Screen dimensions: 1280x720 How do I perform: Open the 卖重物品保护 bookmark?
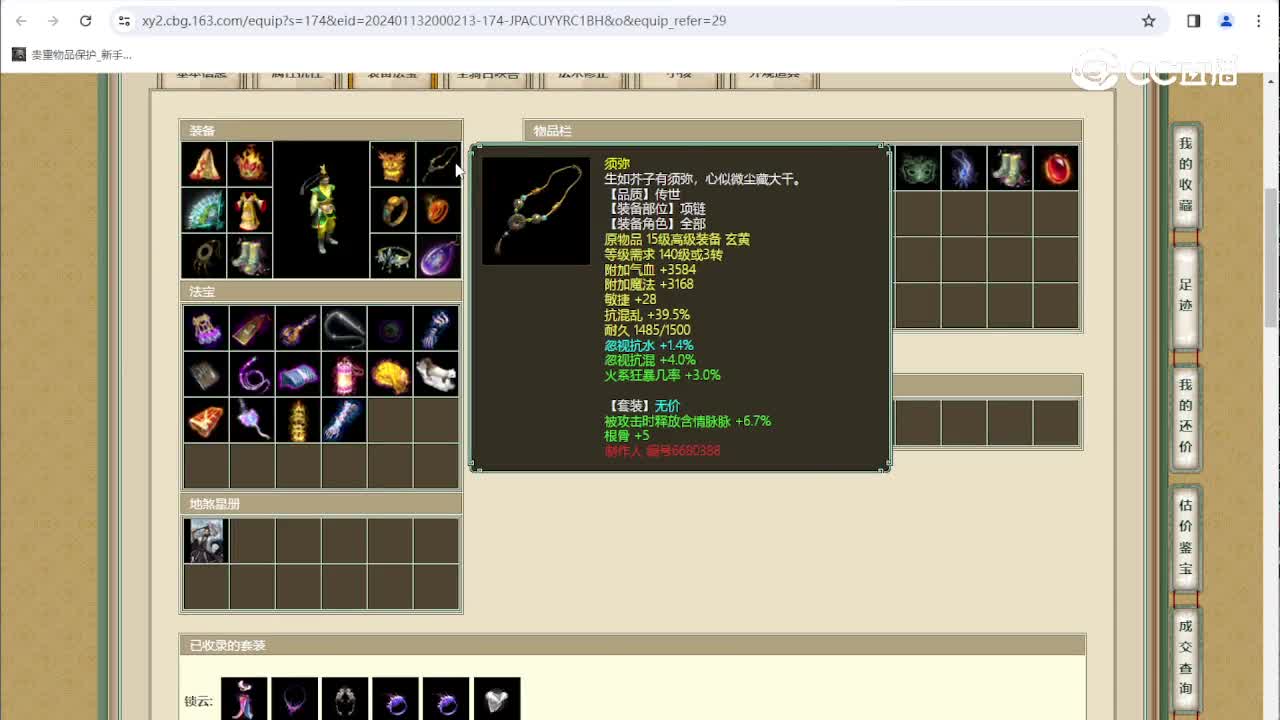(x=72, y=55)
